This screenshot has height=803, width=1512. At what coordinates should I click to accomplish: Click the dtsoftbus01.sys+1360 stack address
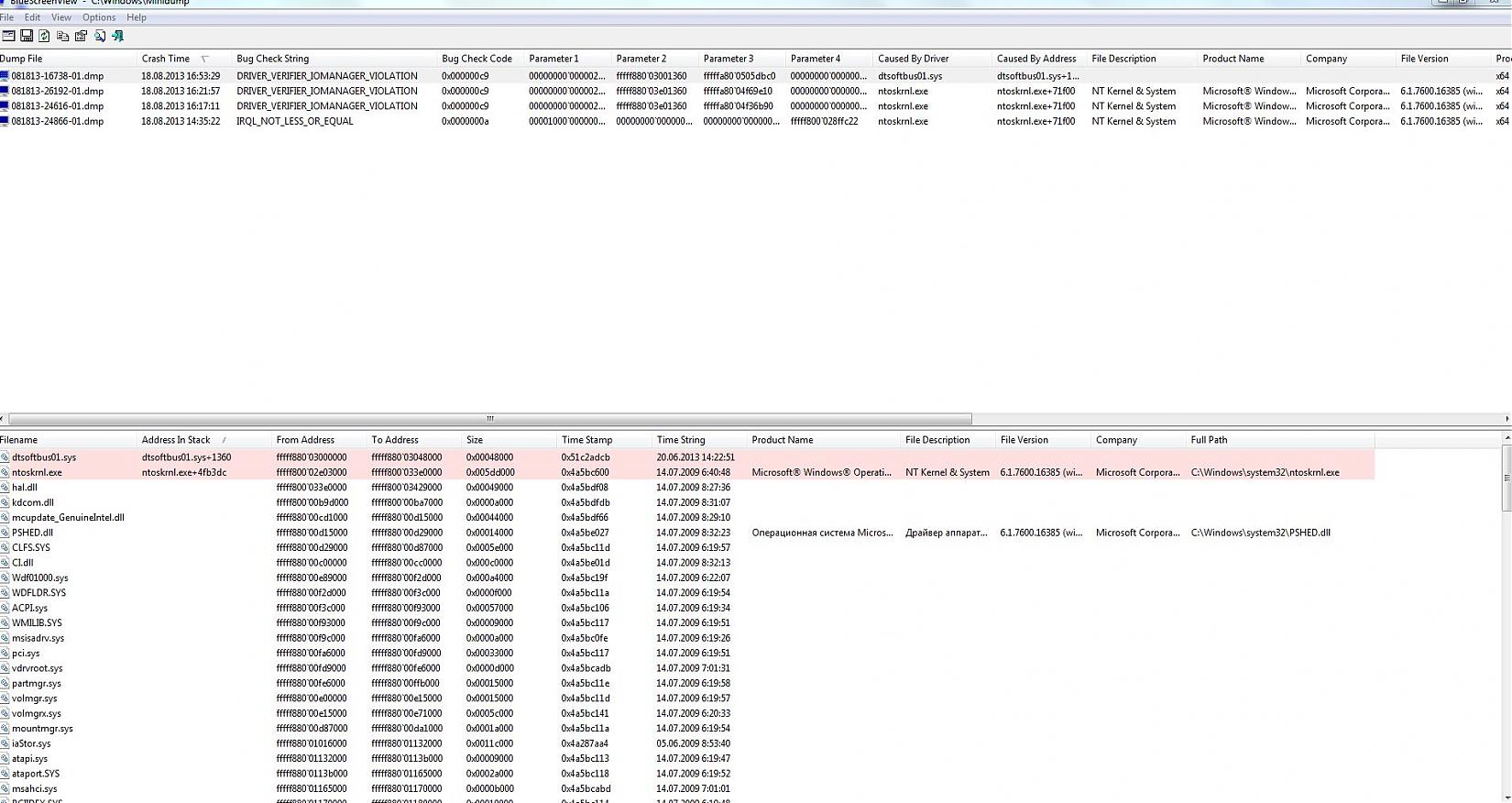click(186, 457)
